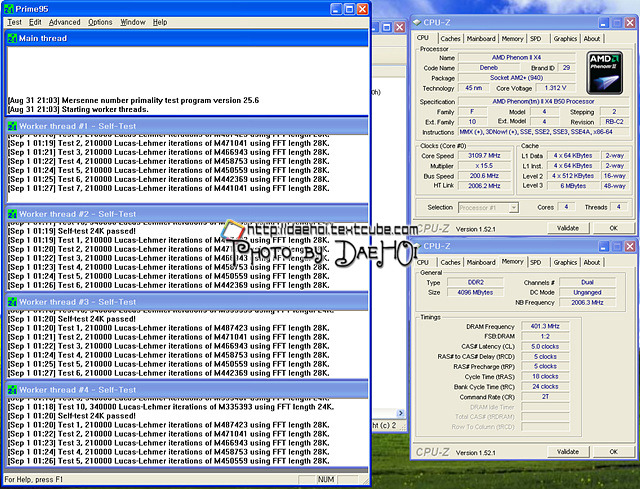Select the Caches tab in lower CPU-Z
640x489 pixels.
pos(450,262)
